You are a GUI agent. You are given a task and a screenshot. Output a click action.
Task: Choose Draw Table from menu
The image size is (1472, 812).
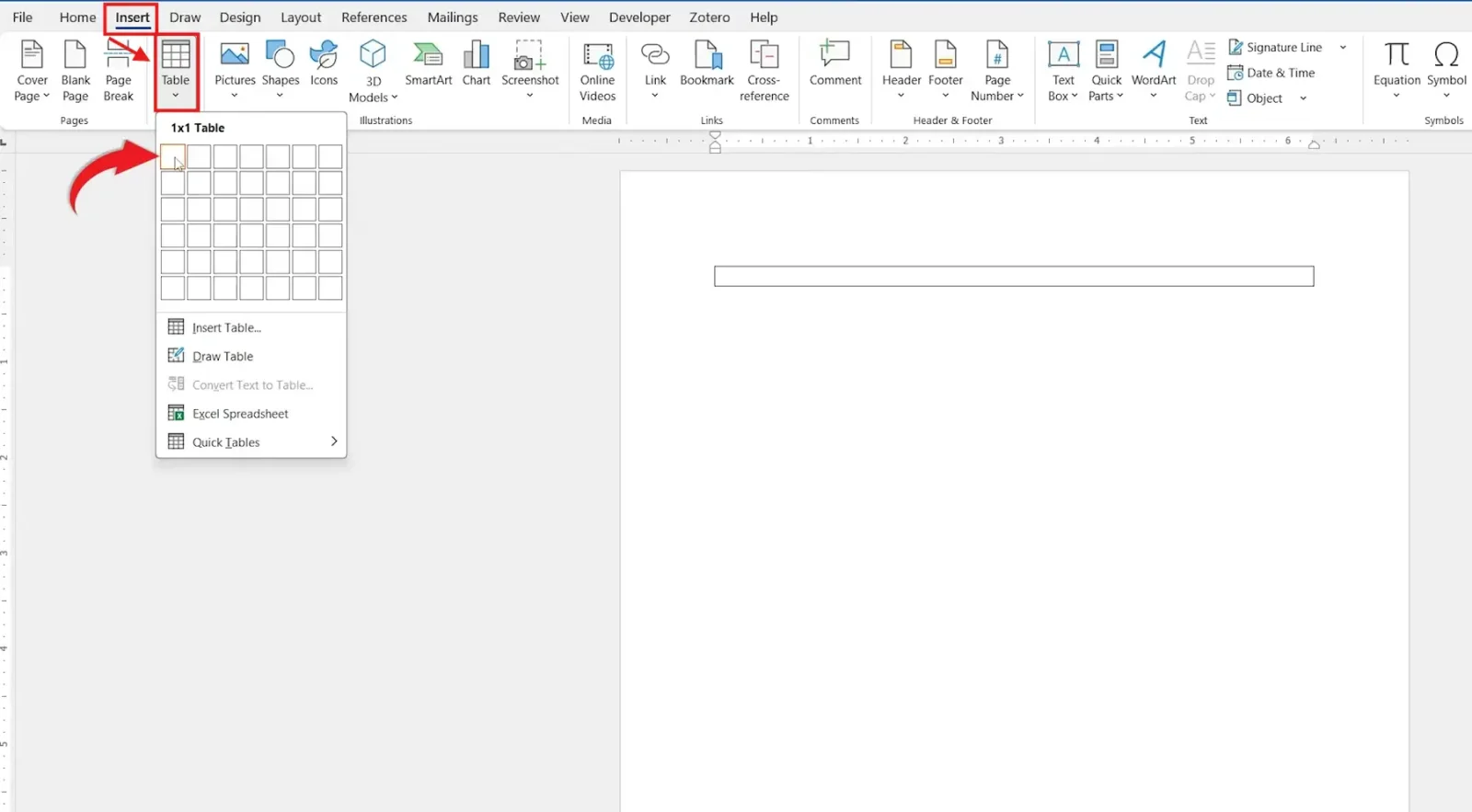tap(251, 356)
